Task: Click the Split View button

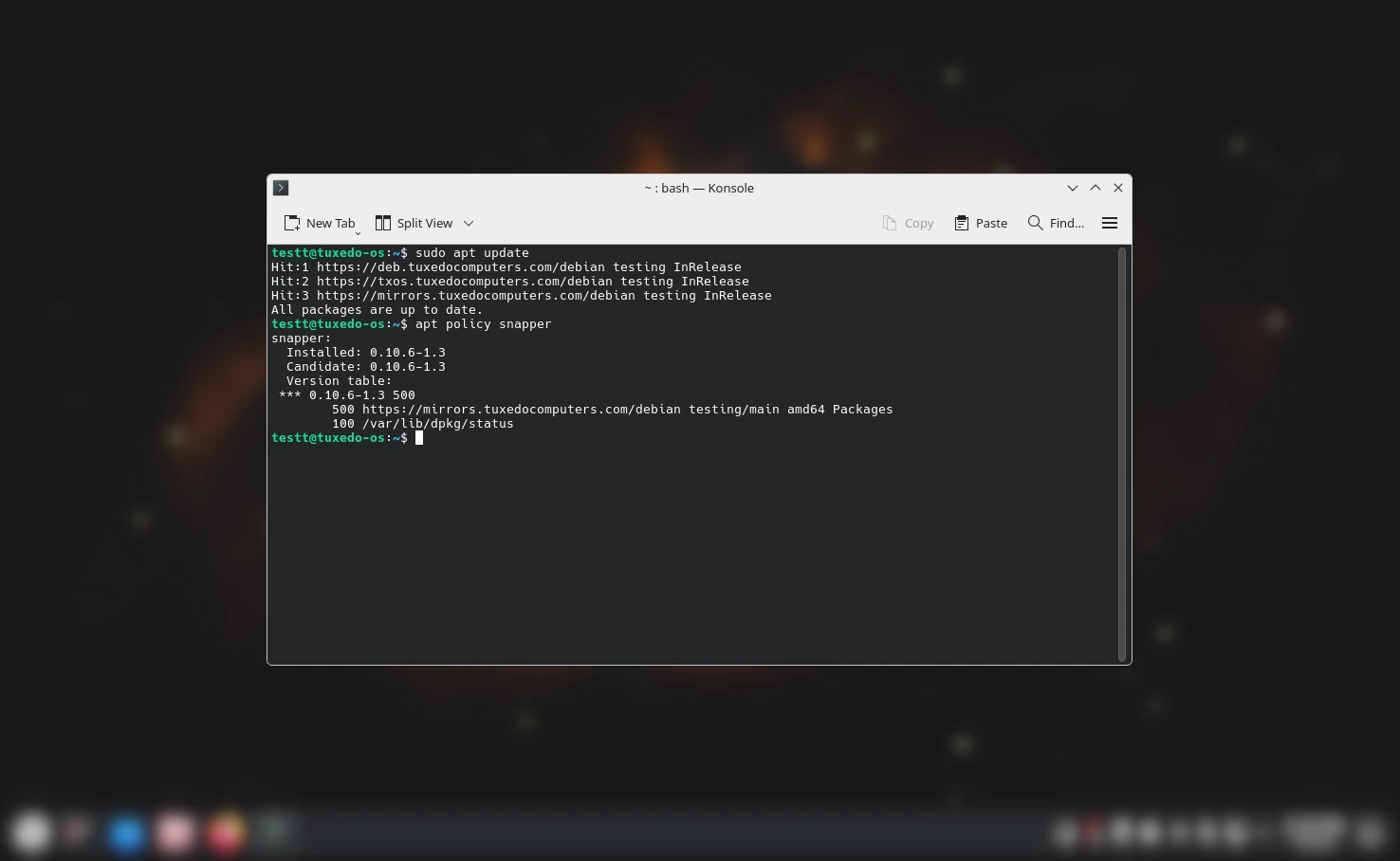Action: pyautogui.click(x=414, y=223)
